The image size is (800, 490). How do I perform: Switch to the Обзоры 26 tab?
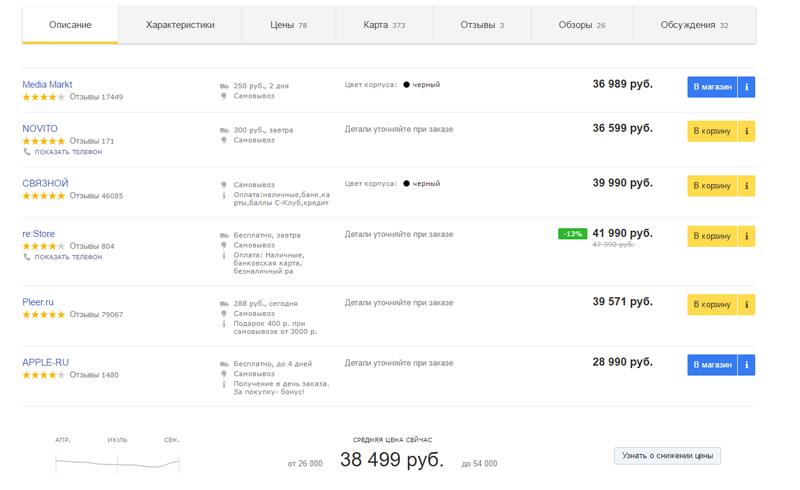pos(582,25)
